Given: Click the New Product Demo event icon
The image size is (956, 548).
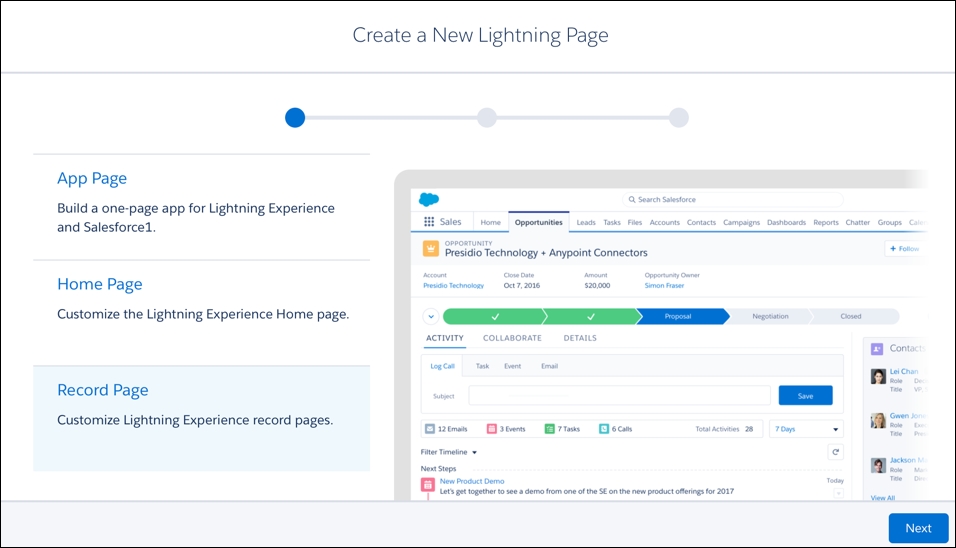Looking at the screenshot, I should (428, 485).
